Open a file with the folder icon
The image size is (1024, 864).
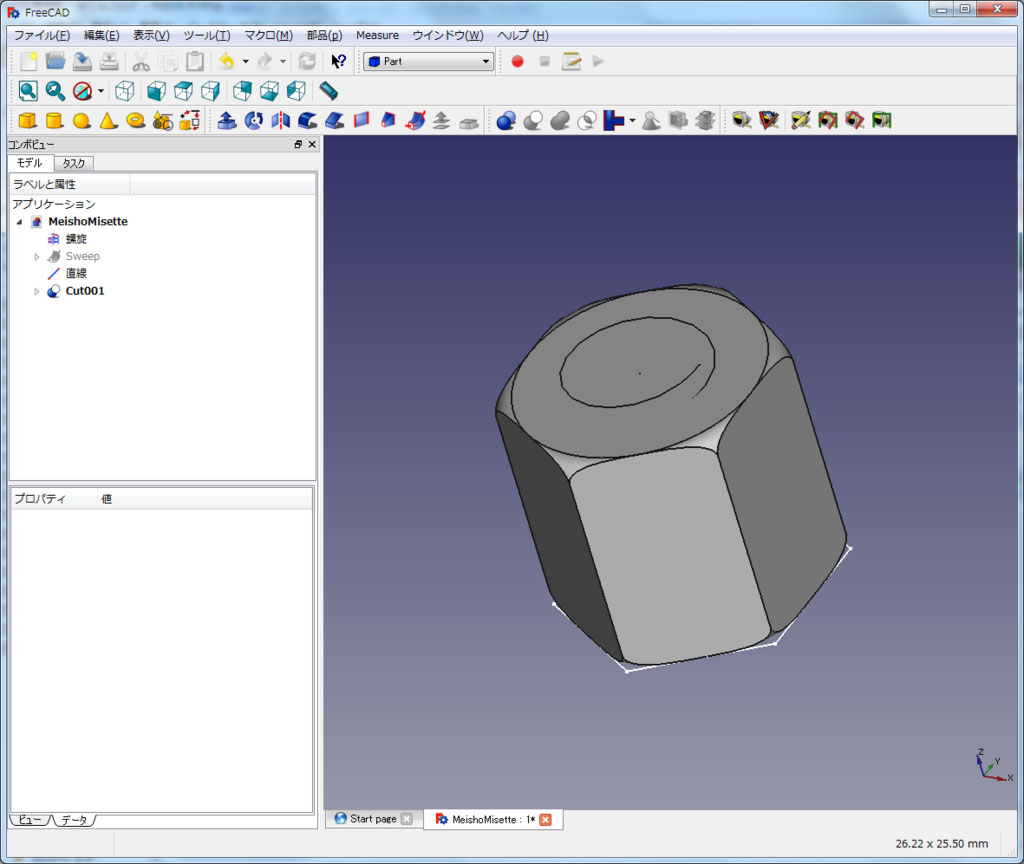click(x=56, y=61)
